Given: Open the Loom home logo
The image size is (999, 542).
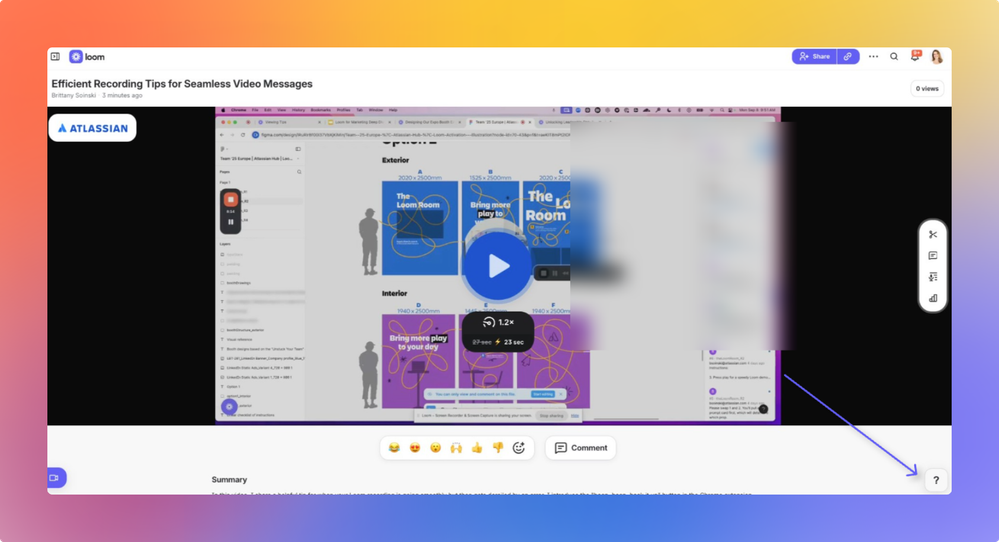Looking at the screenshot, I should point(87,57).
